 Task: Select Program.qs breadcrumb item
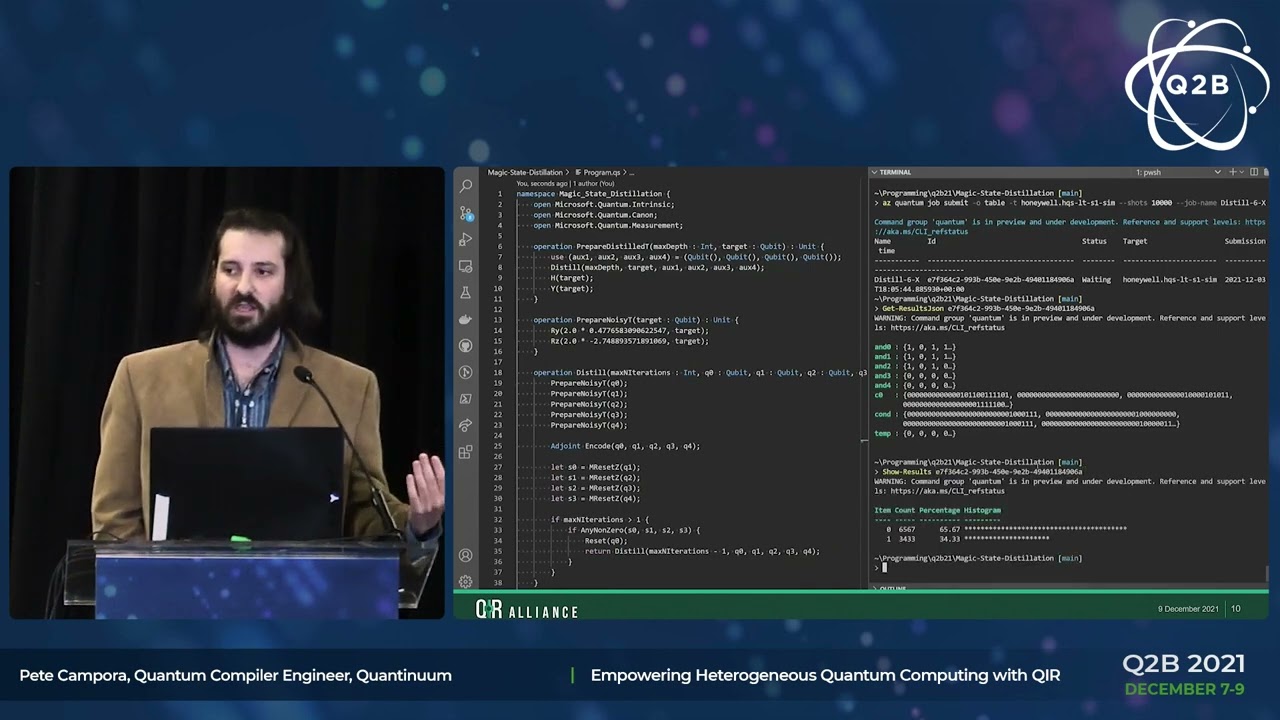coord(600,173)
